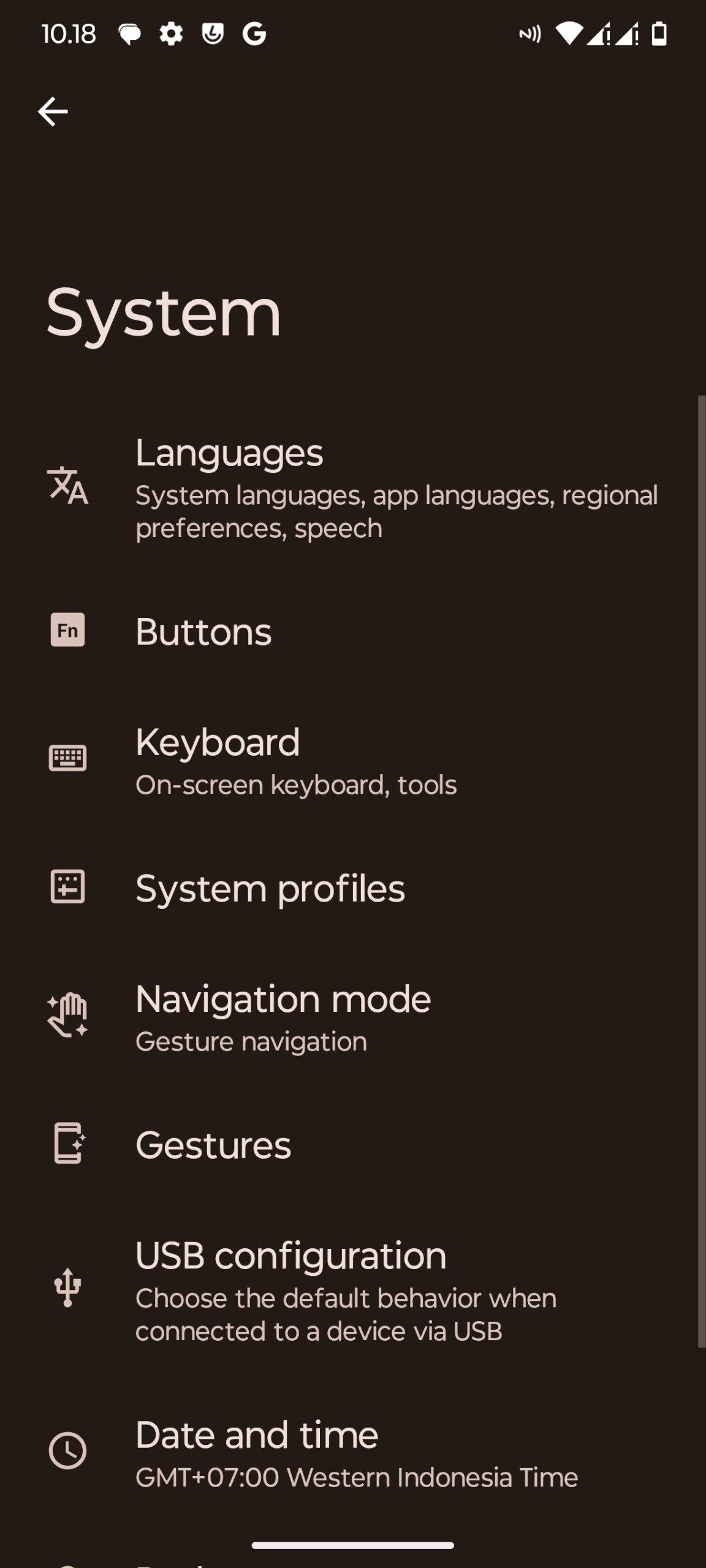Tap the back arrow icon
The height and width of the screenshot is (1568, 706).
(x=53, y=111)
